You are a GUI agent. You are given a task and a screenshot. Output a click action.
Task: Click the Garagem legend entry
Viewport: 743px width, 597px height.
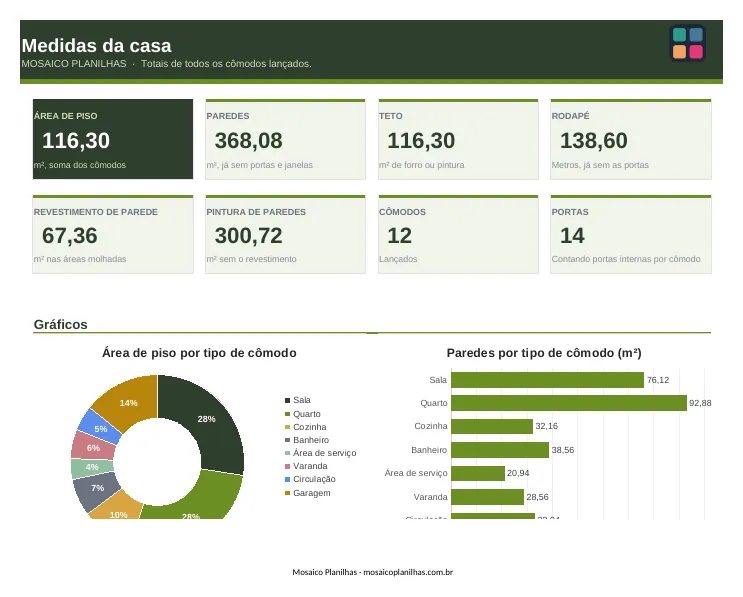308,493
